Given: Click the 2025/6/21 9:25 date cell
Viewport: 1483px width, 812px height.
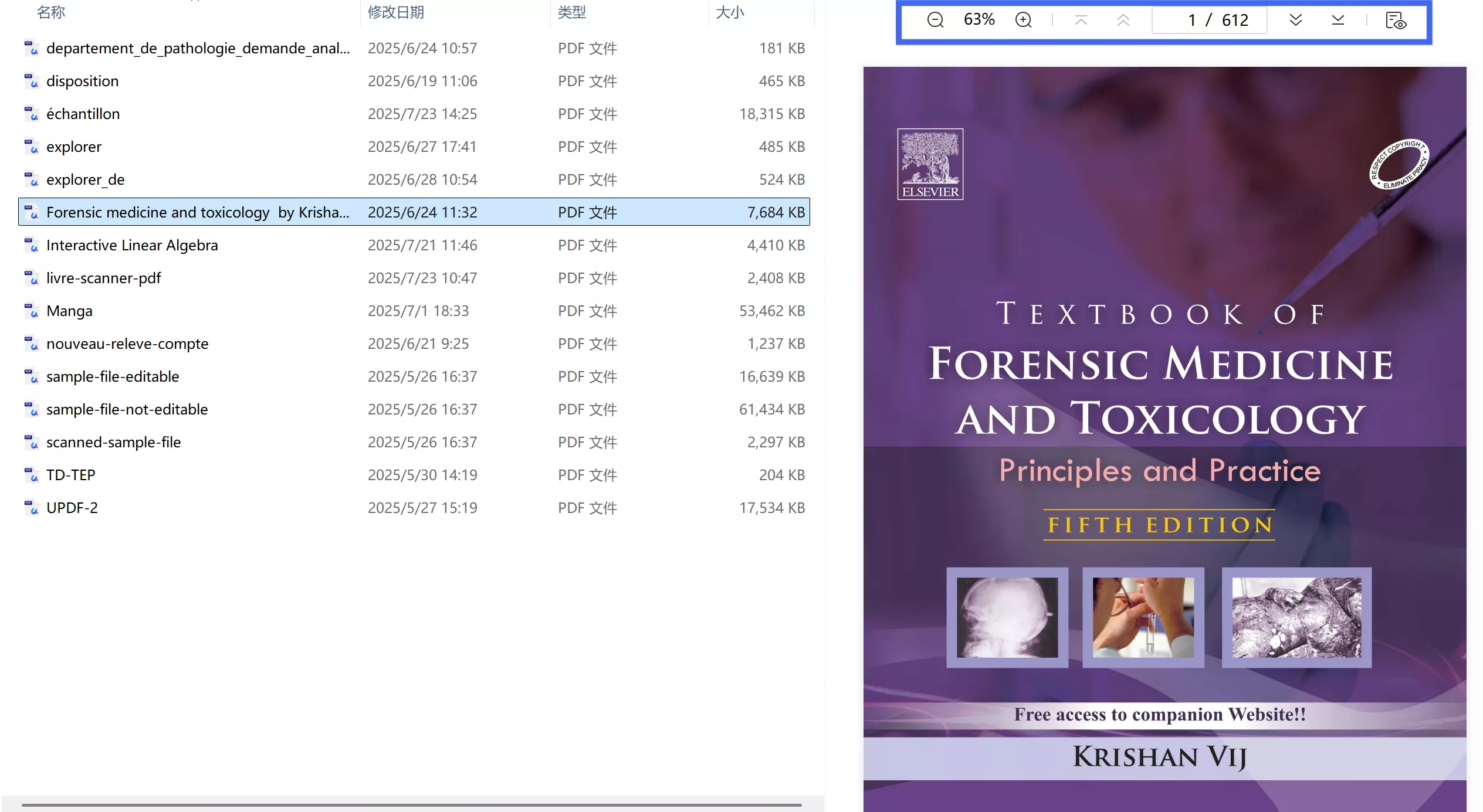Looking at the screenshot, I should coord(418,344).
